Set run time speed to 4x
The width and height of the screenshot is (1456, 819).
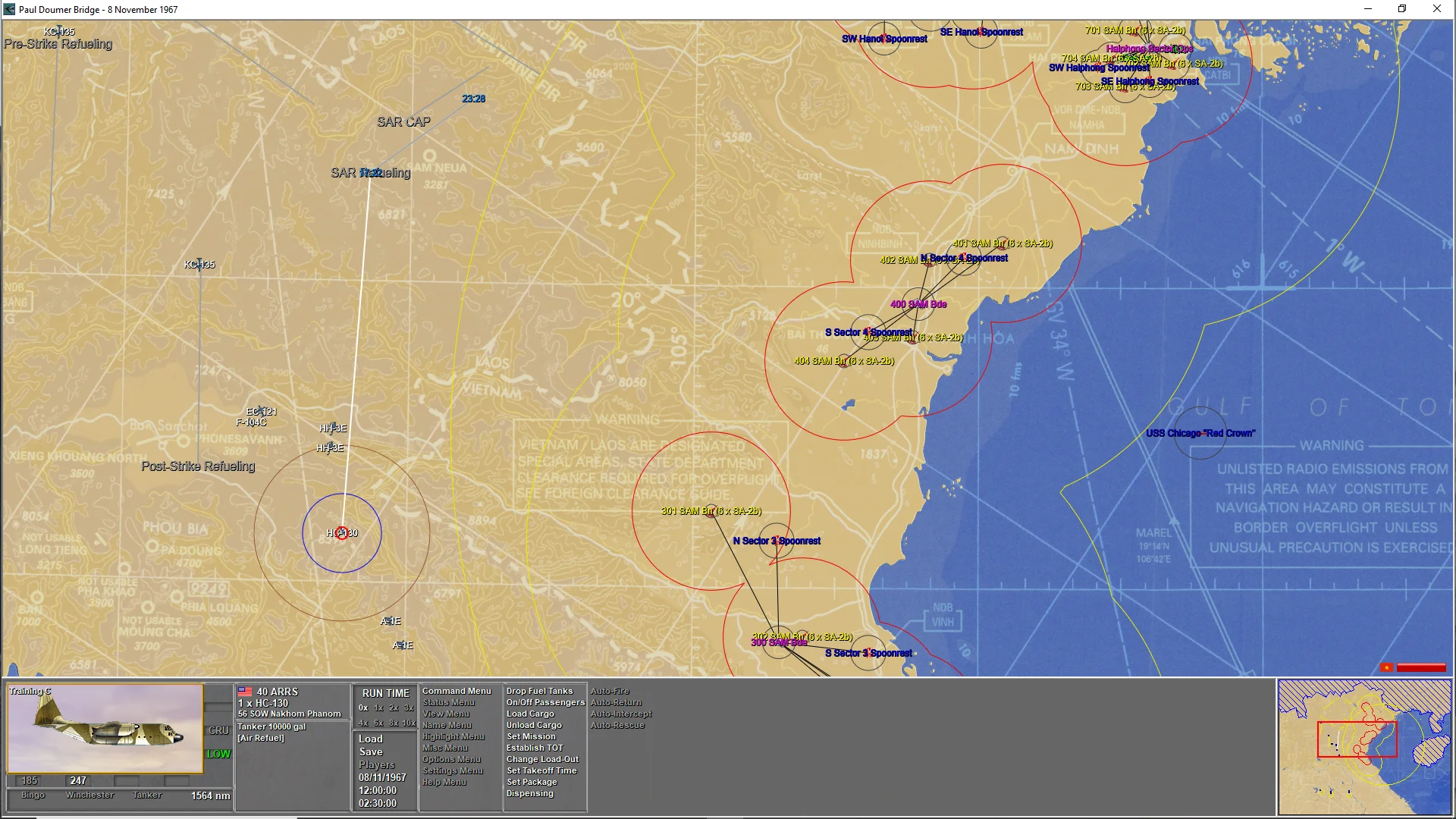pos(363,723)
